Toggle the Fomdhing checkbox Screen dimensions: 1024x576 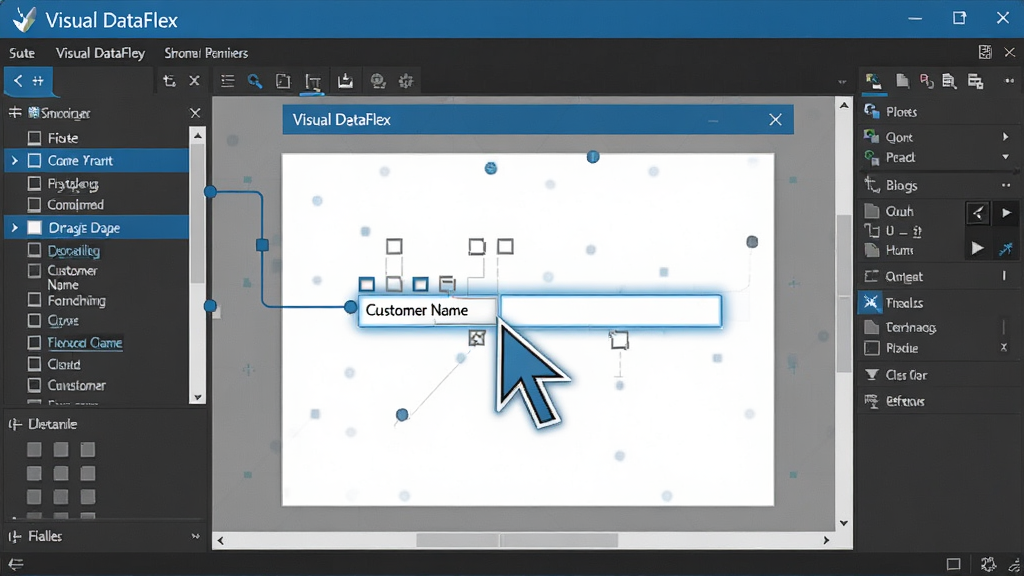coord(35,300)
